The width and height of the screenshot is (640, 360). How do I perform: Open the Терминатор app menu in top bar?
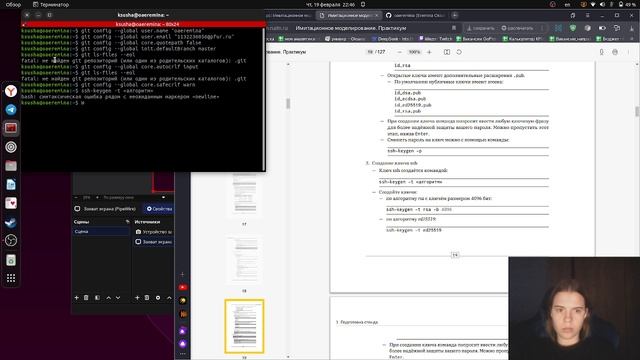pos(51,4)
